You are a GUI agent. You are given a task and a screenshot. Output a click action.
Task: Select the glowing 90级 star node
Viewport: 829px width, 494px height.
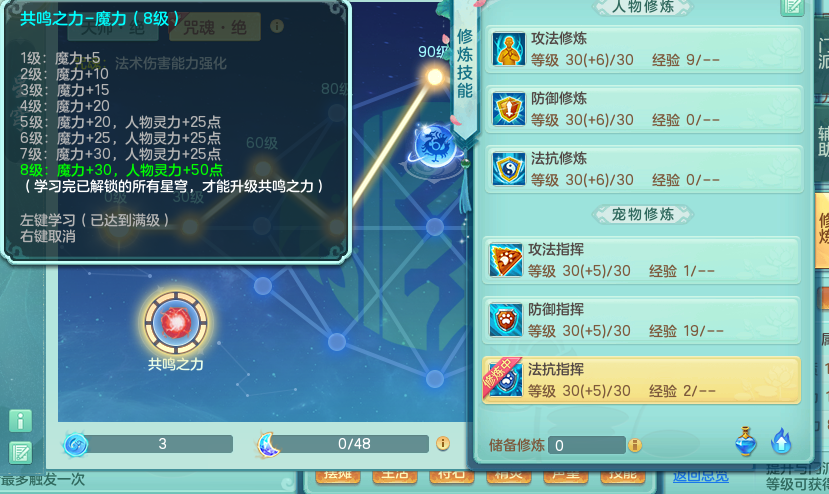click(435, 77)
